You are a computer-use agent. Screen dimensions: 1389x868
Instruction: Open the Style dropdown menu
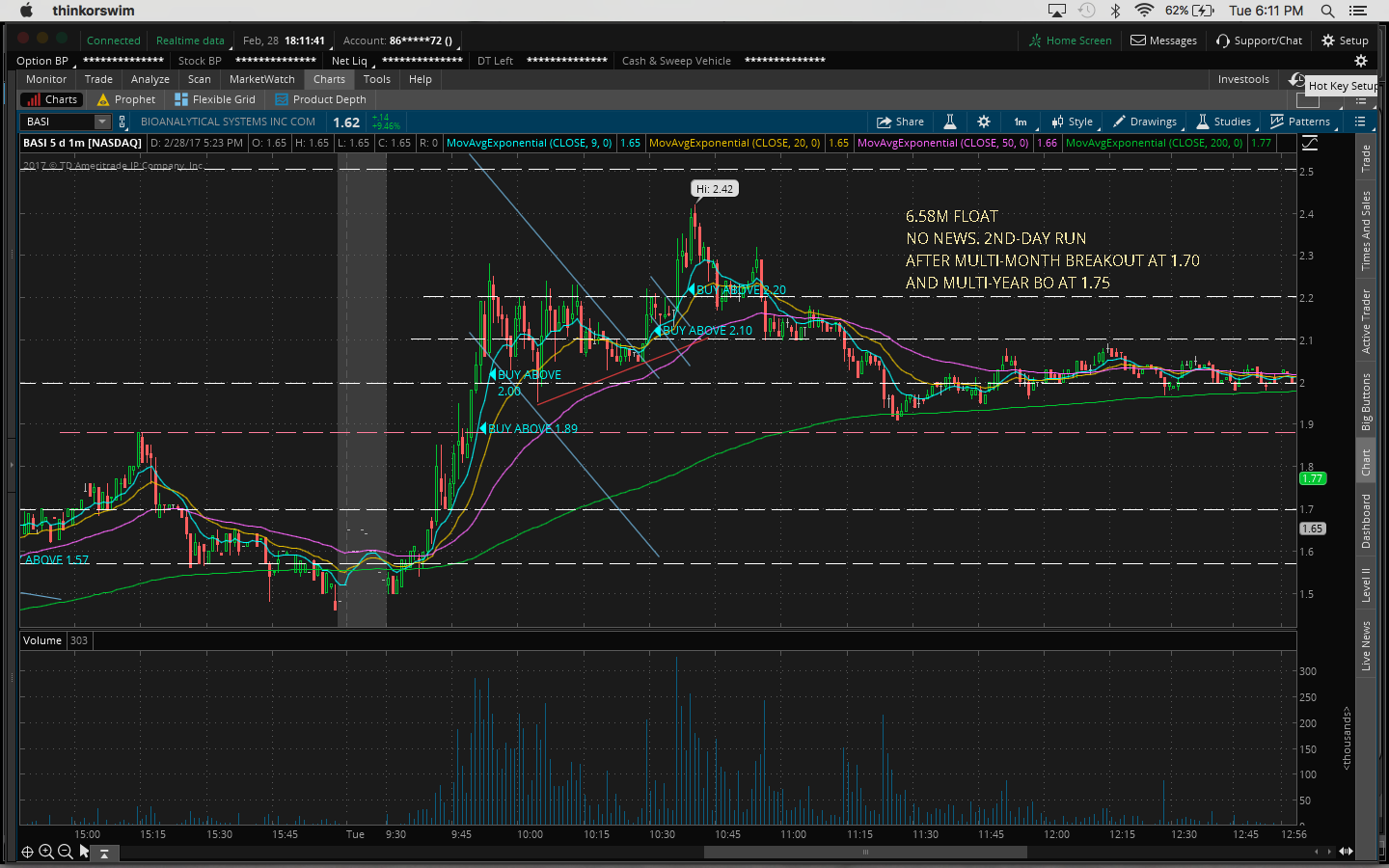(x=1073, y=122)
